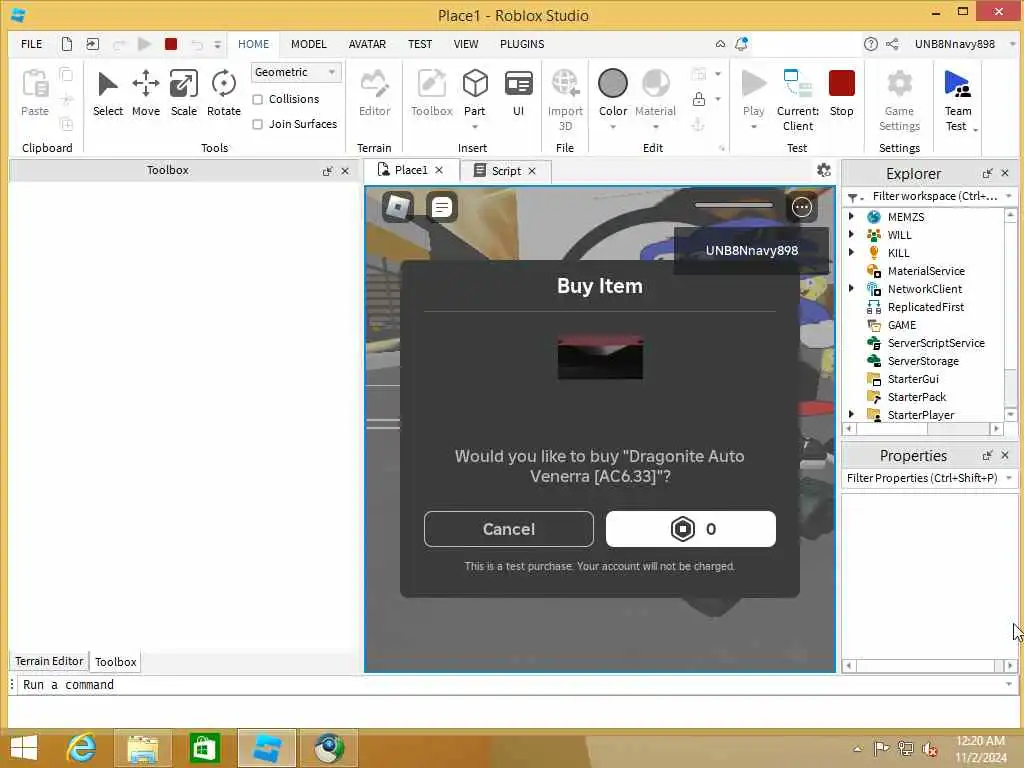Switch the Current: Client view

(797, 100)
